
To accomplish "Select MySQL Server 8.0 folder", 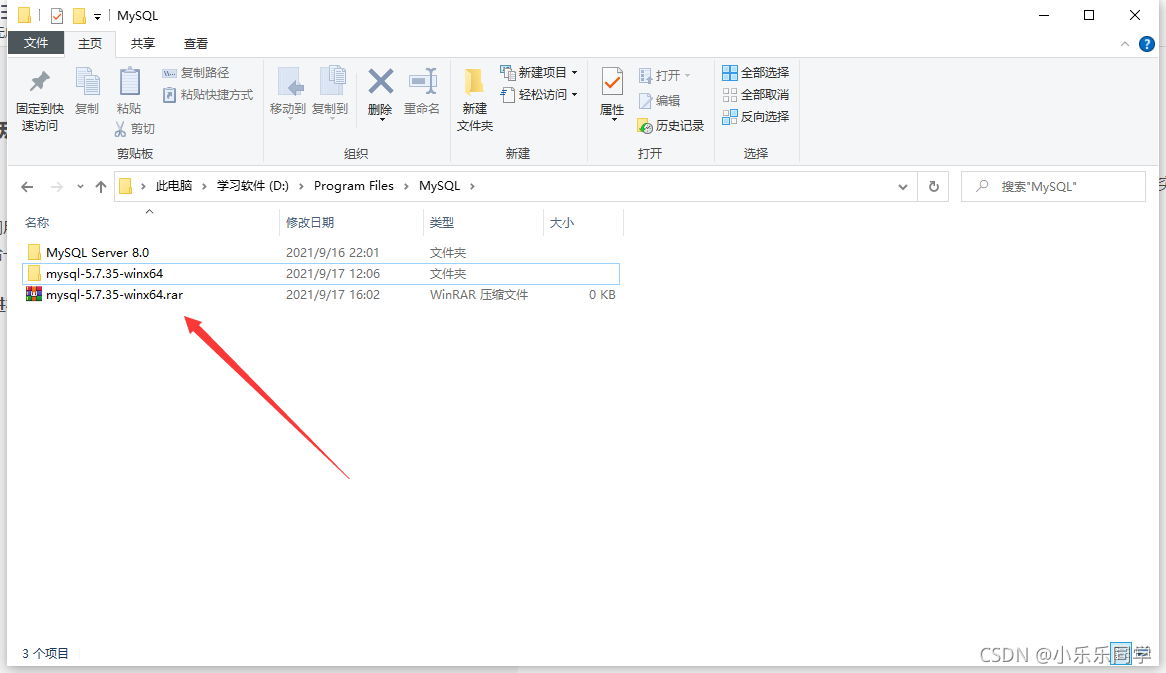I will pyautogui.click(x=321, y=253).
